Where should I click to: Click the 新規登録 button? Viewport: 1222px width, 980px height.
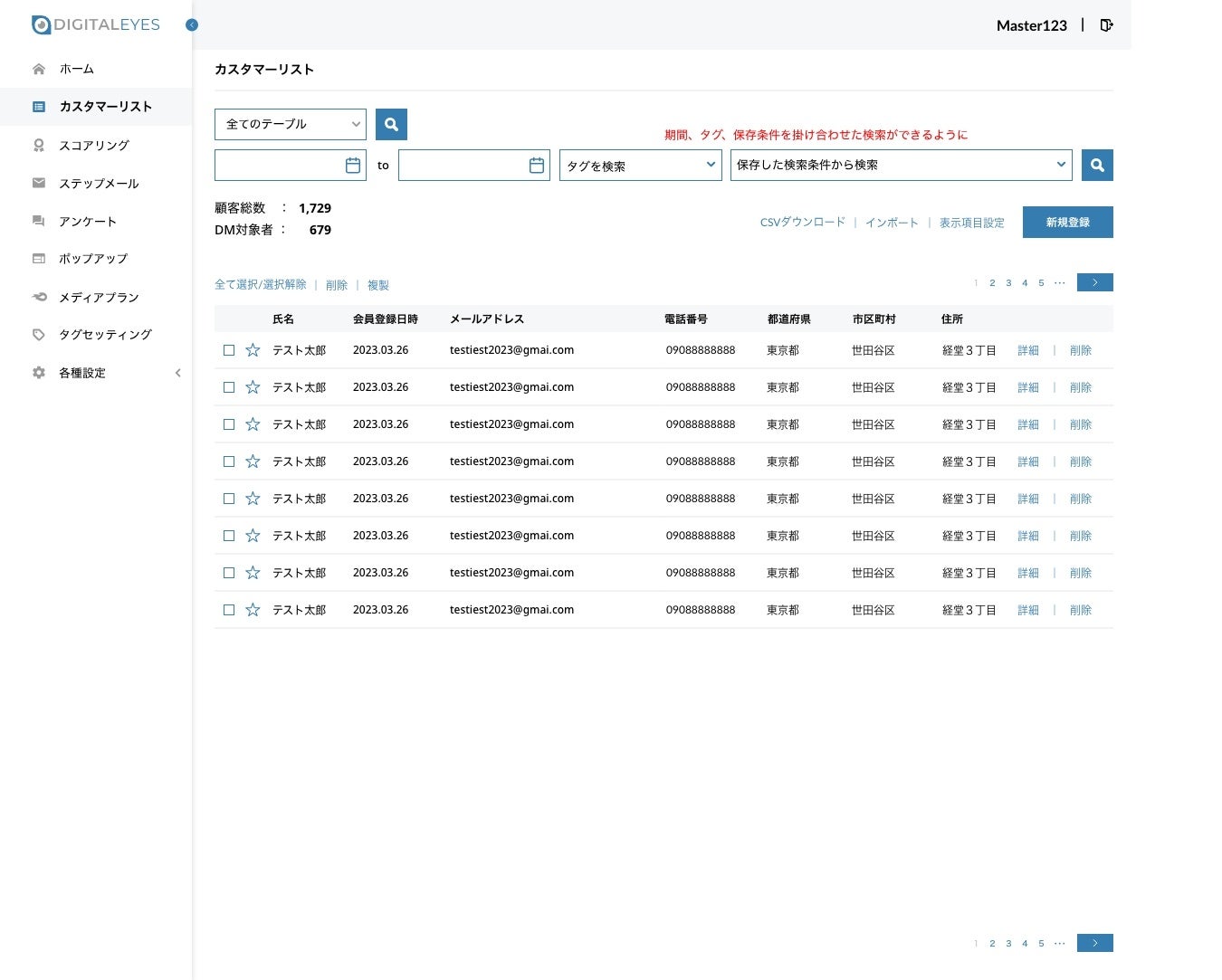point(1067,223)
